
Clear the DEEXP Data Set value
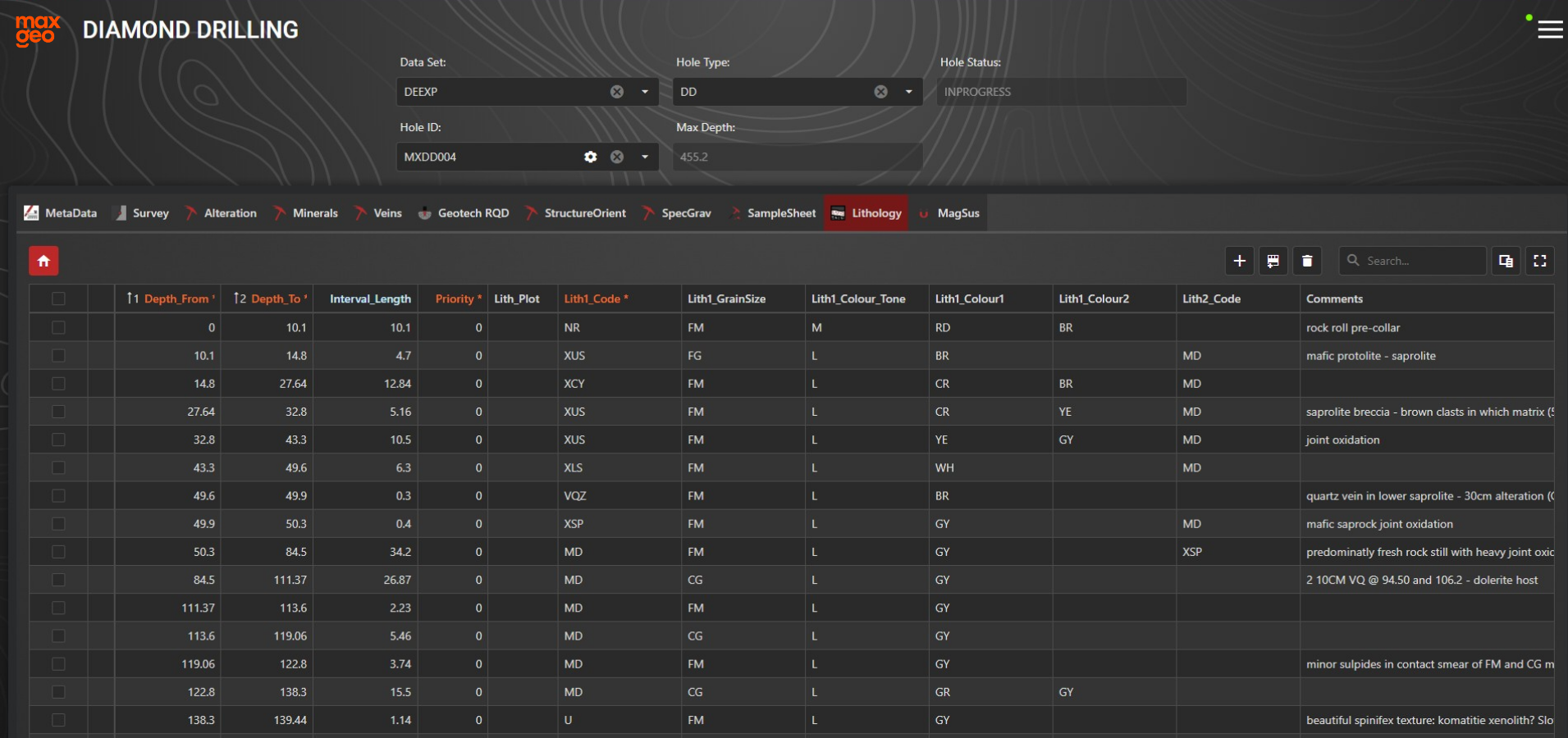point(617,92)
